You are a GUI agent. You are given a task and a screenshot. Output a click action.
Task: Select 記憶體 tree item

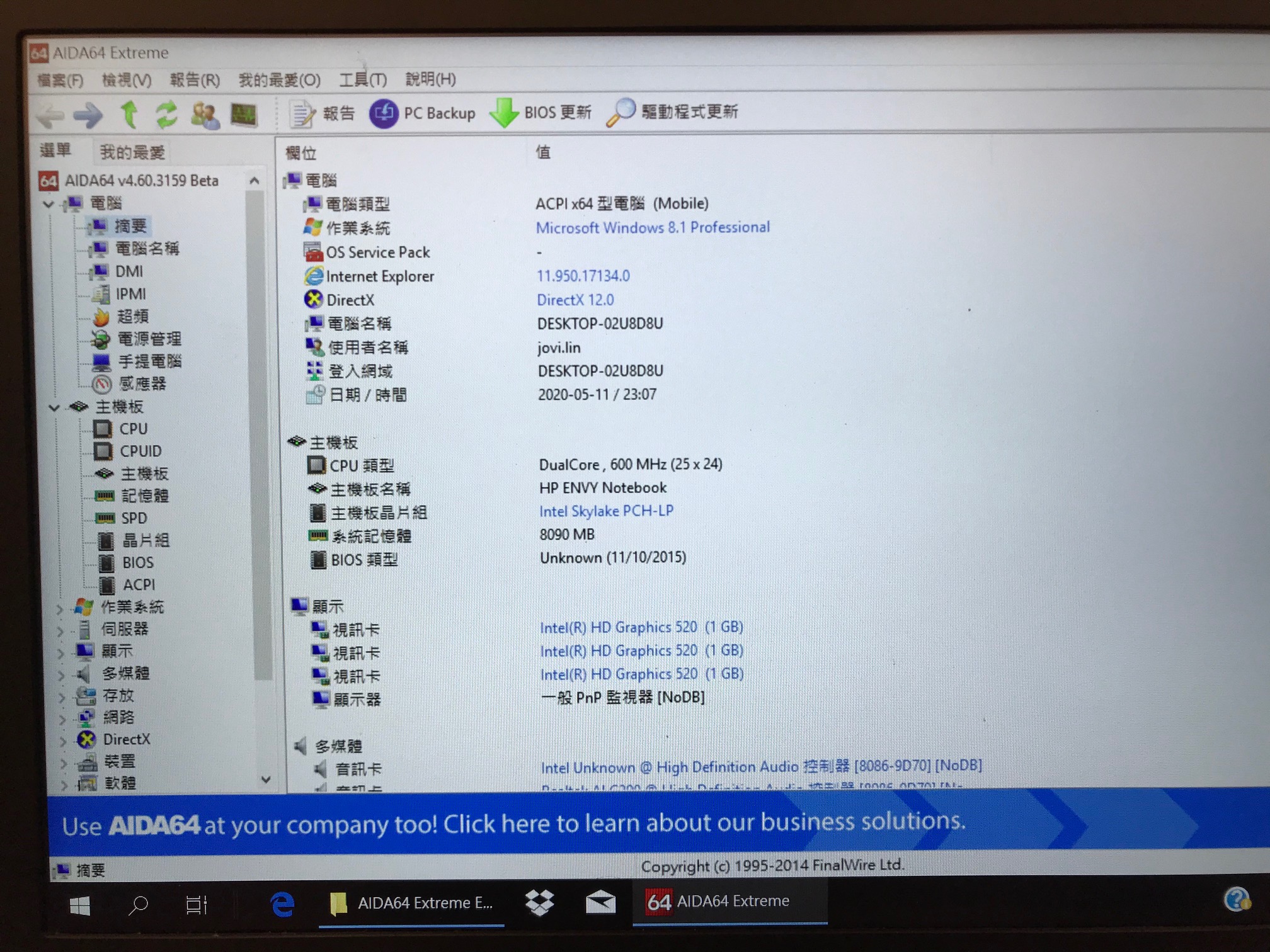click(x=132, y=496)
